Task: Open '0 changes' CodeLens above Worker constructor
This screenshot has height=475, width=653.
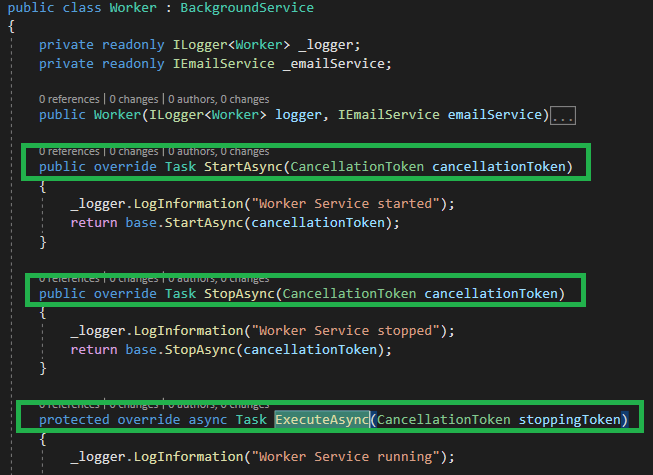Action: point(134,99)
